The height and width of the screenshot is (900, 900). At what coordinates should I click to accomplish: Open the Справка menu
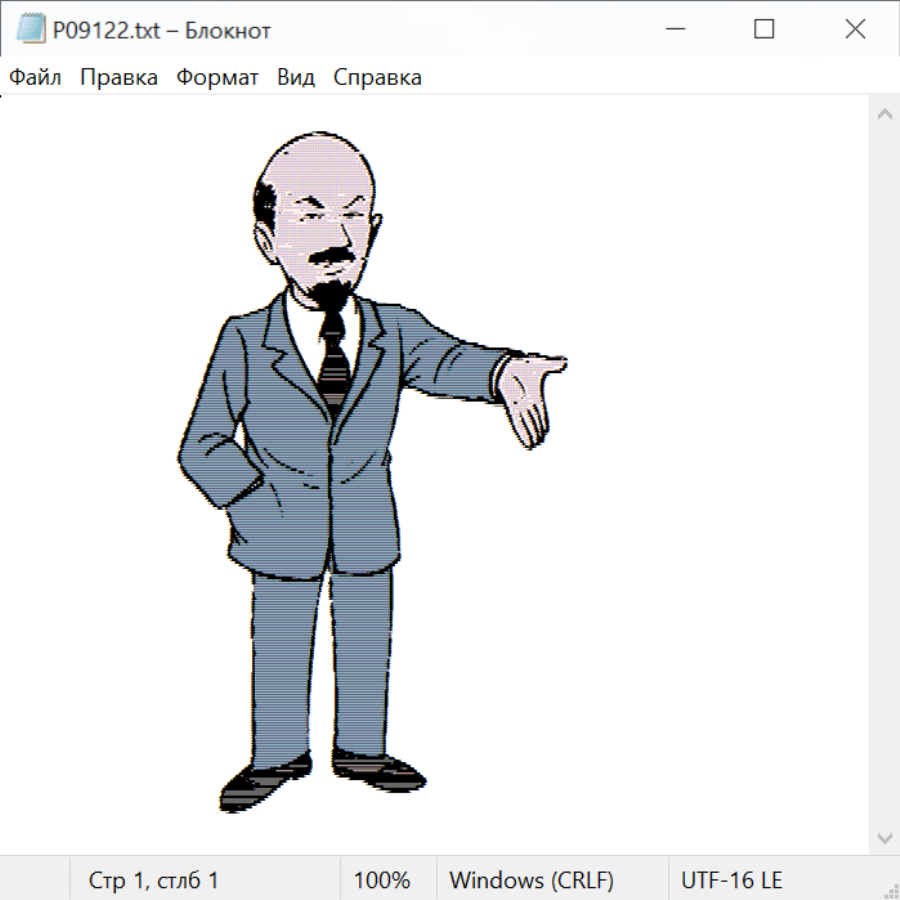point(377,78)
